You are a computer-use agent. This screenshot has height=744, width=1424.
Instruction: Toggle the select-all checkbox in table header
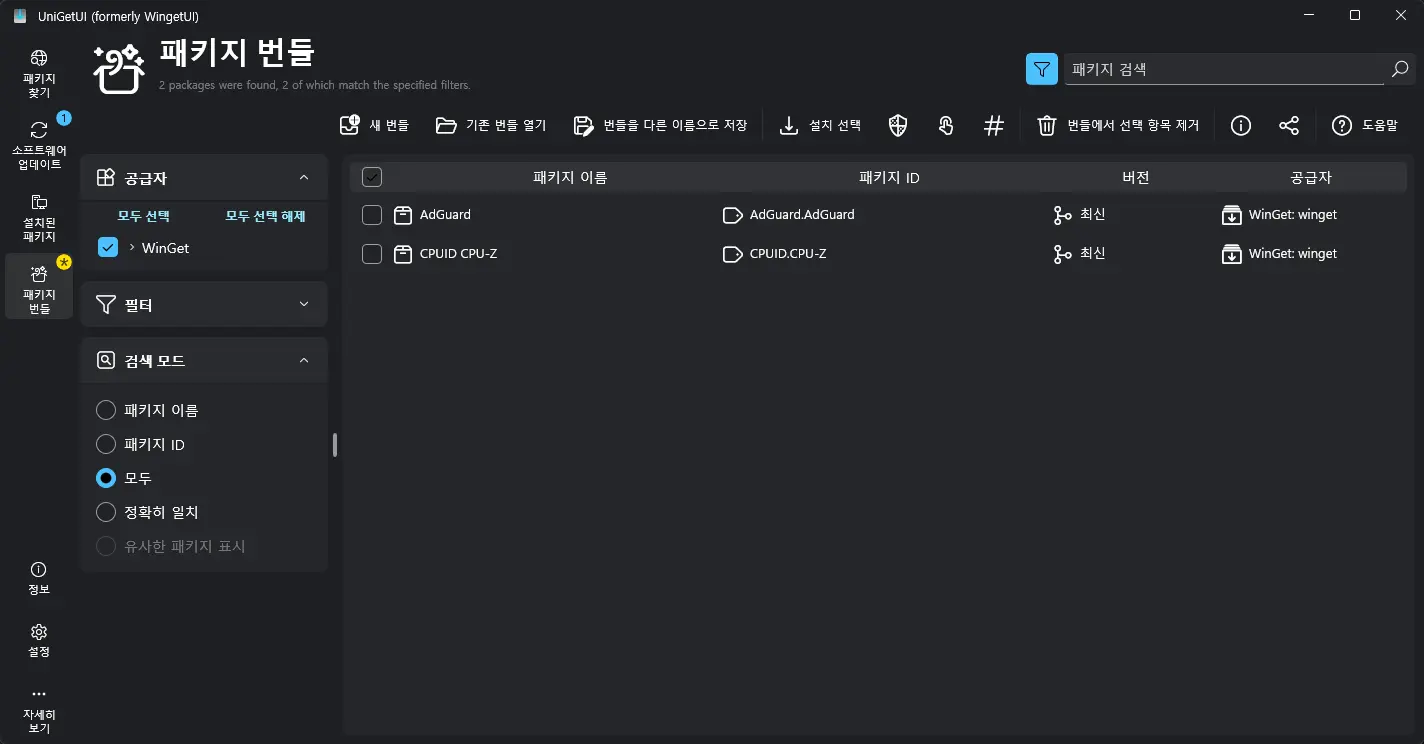(x=372, y=177)
